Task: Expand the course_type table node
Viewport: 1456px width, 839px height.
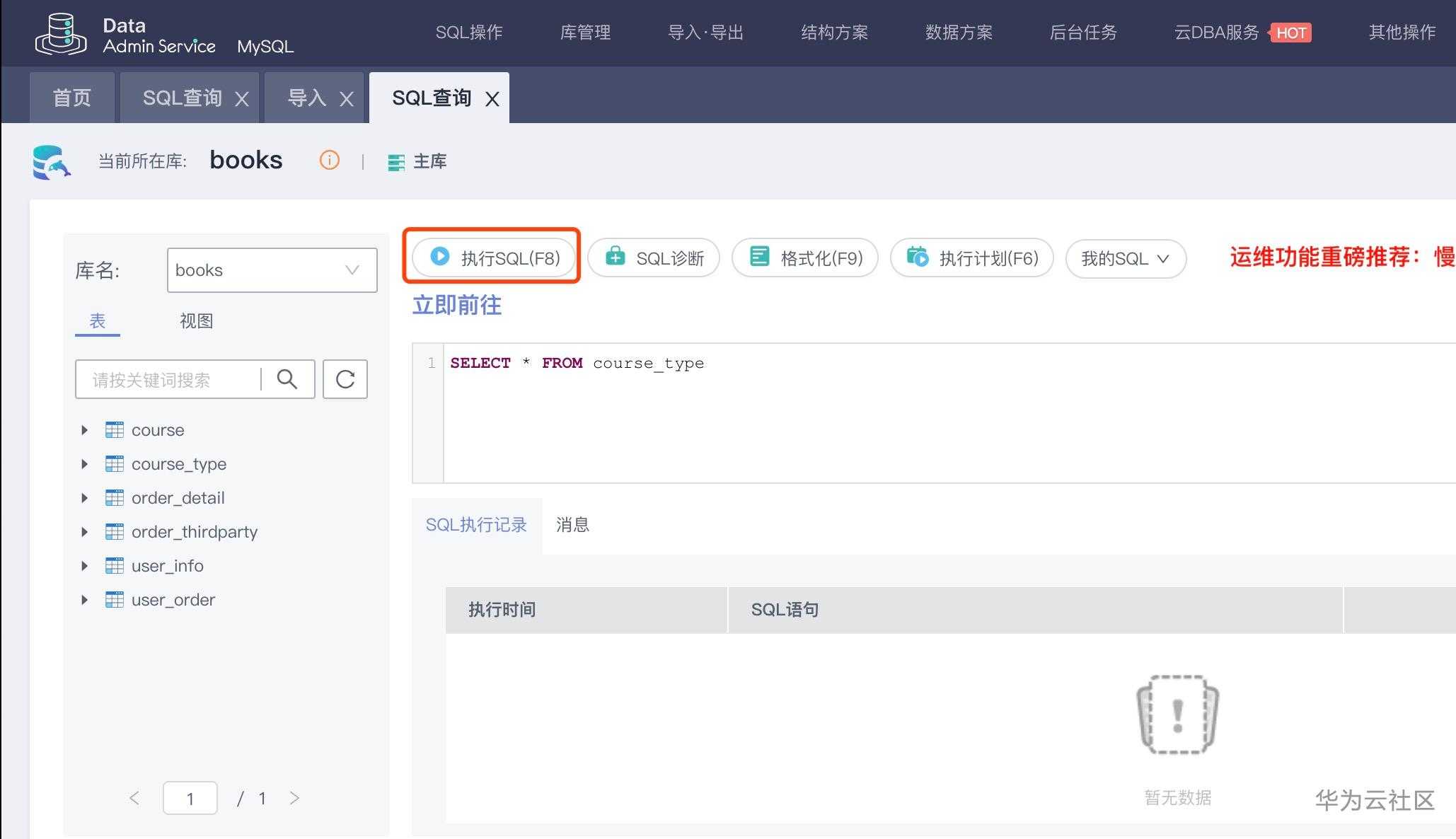Action: [x=85, y=463]
